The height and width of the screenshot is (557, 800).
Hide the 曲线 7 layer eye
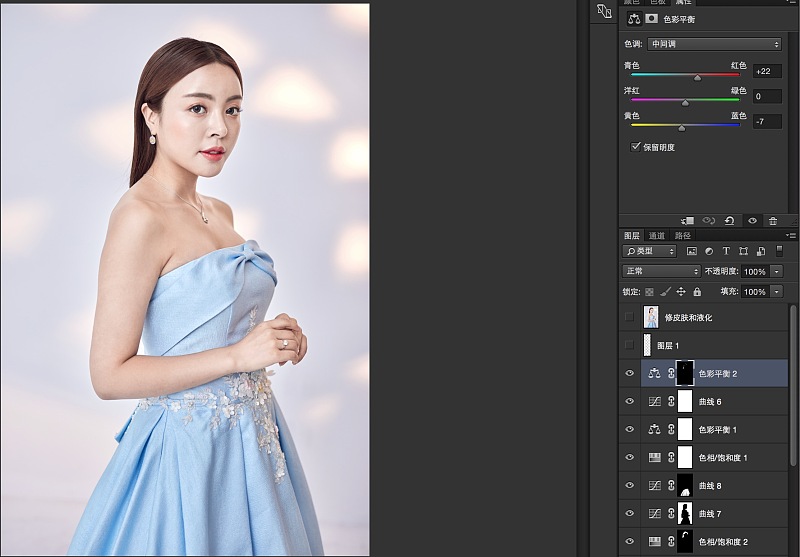630,514
